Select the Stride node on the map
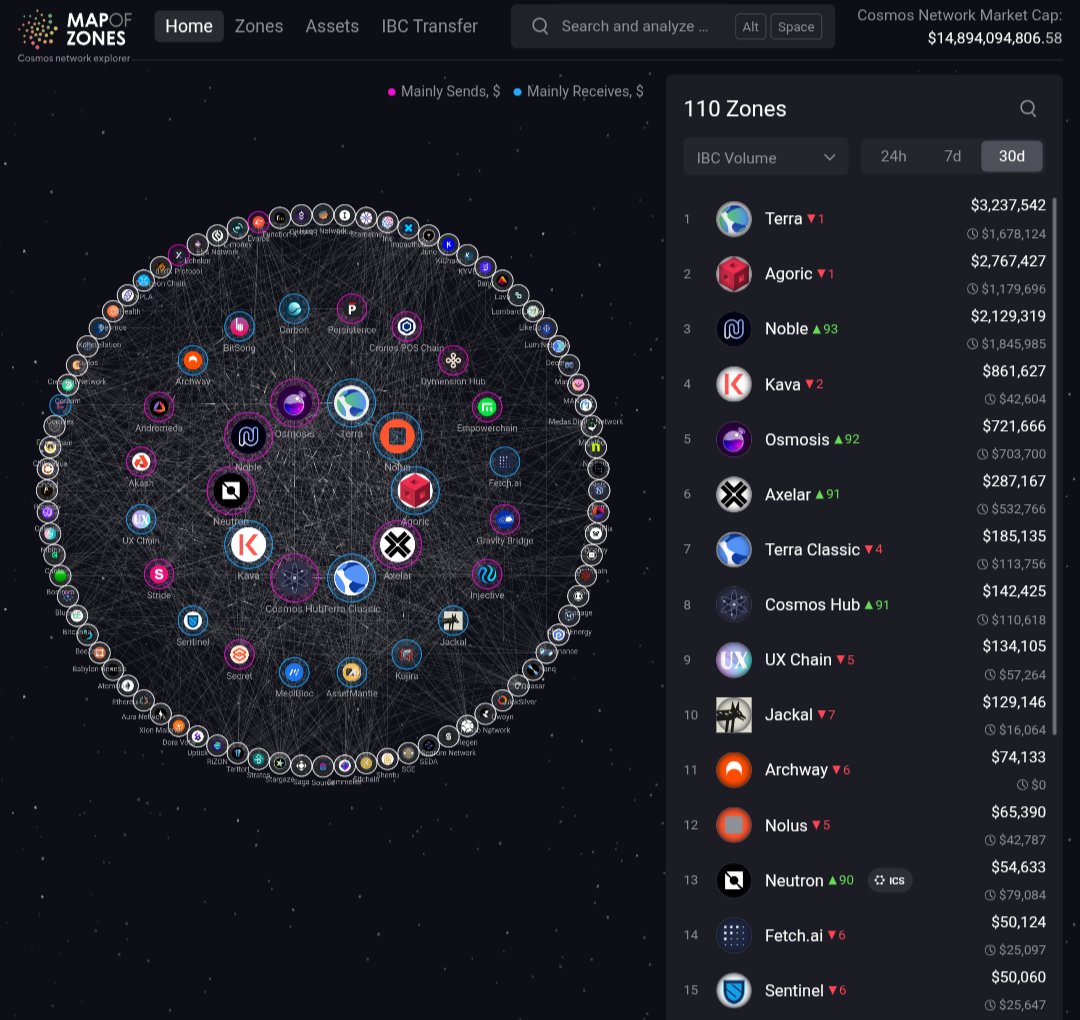This screenshot has width=1080, height=1020. [x=159, y=574]
